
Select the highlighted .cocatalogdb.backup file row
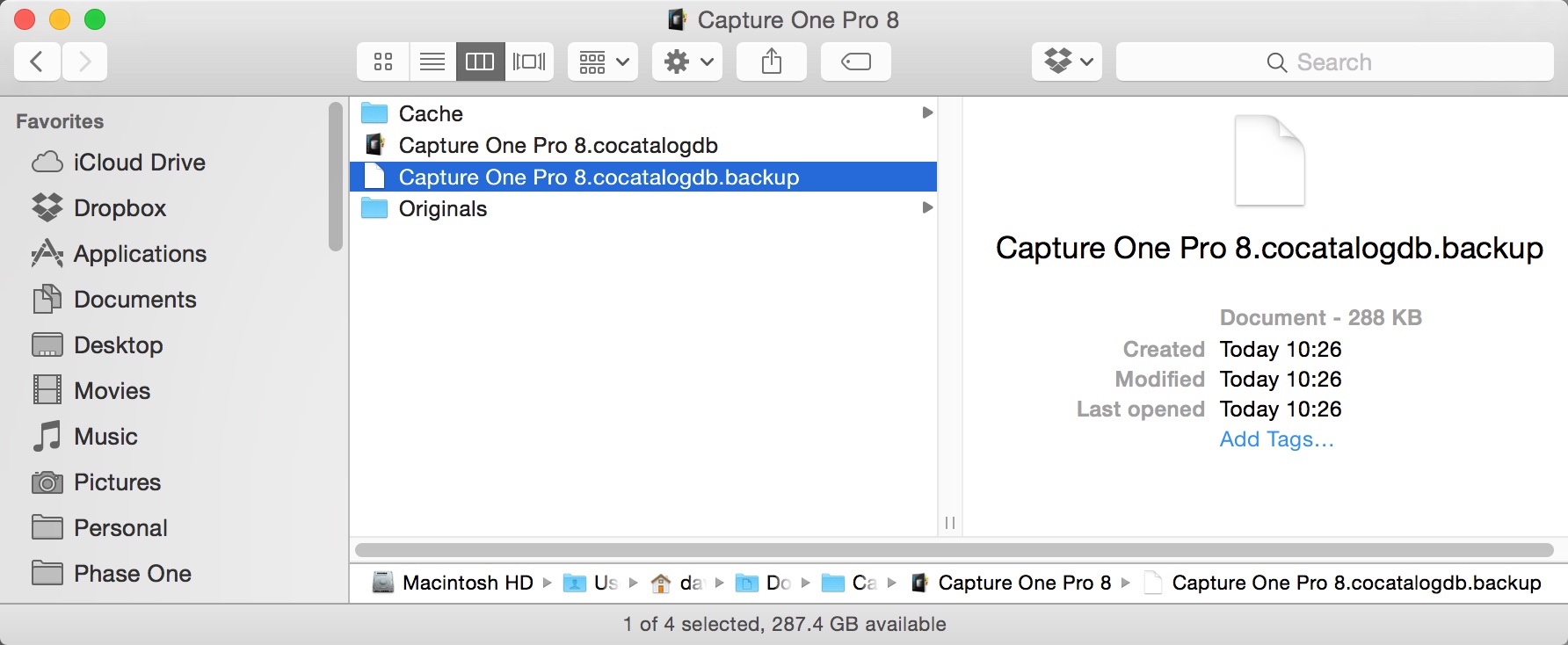pyautogui.click(x=643, y=177)
